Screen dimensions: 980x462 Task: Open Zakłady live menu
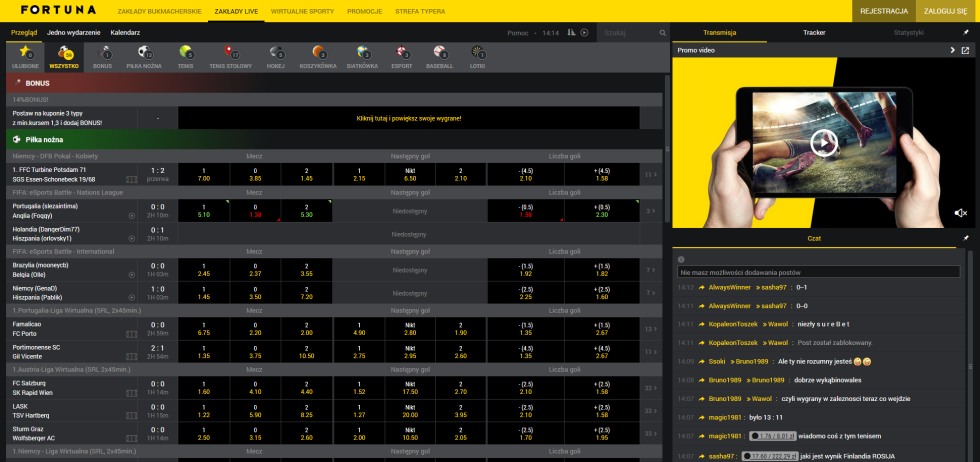coord(236,11)
